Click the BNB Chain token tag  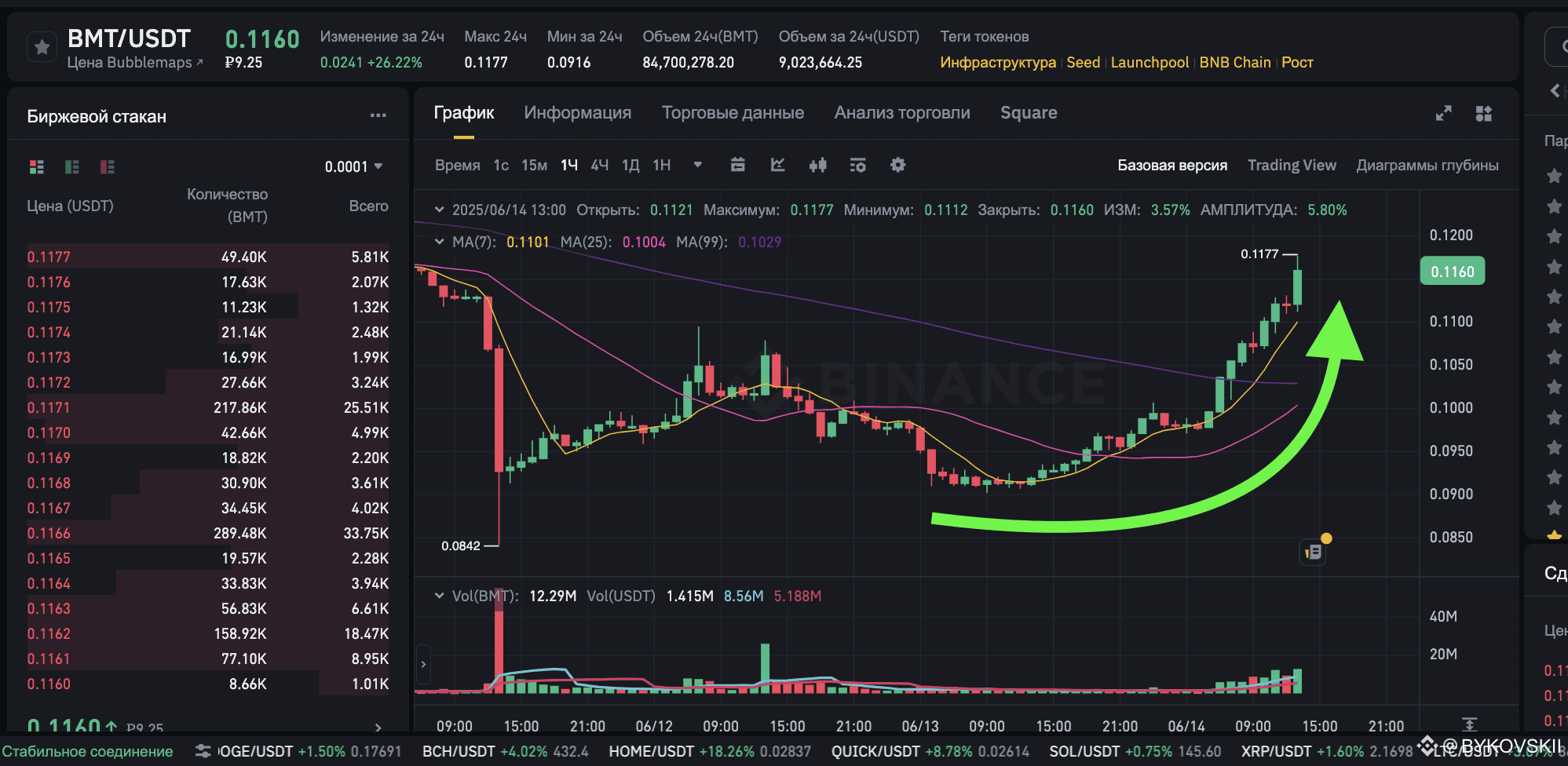[x=1235, y=62]
